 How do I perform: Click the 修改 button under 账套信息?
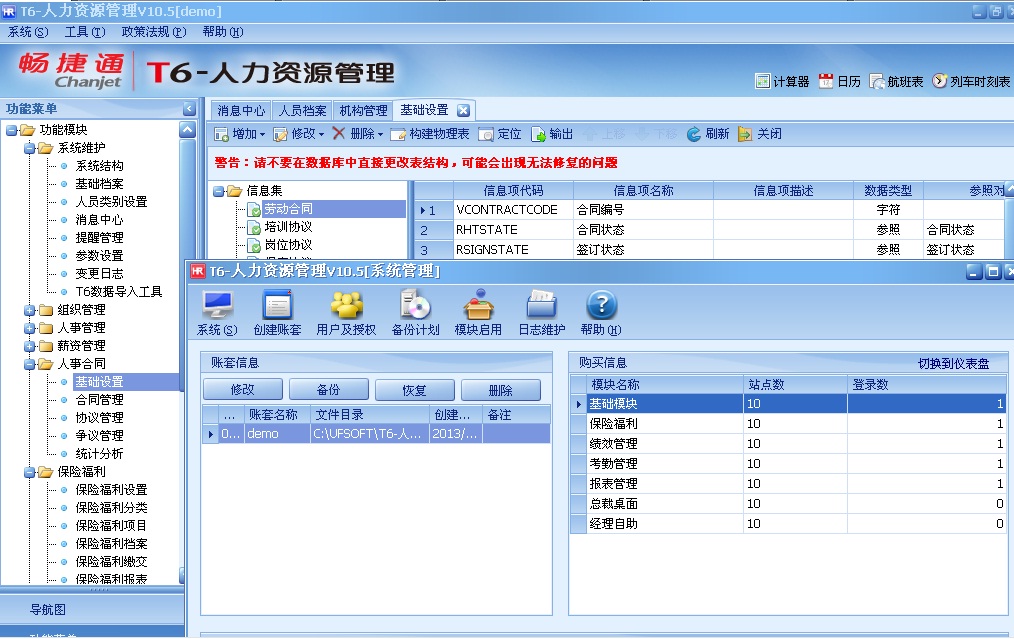pyautogui.click(x=243, y=389)
